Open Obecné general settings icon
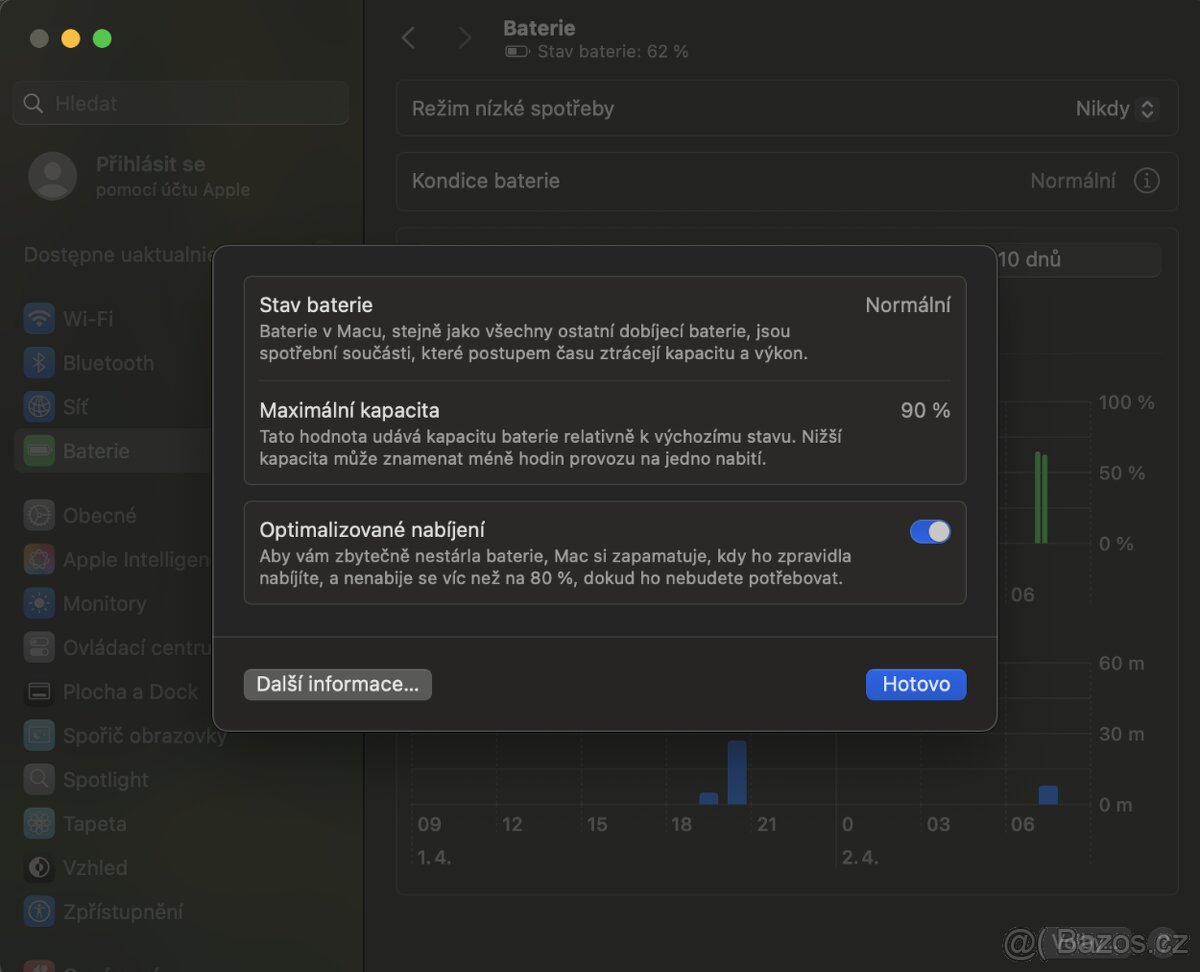Viewport: 1200px width, 972px height. pos(39,516)
